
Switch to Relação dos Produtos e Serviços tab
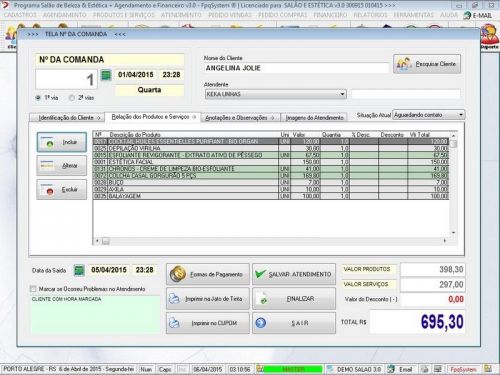tap(153, 117)
